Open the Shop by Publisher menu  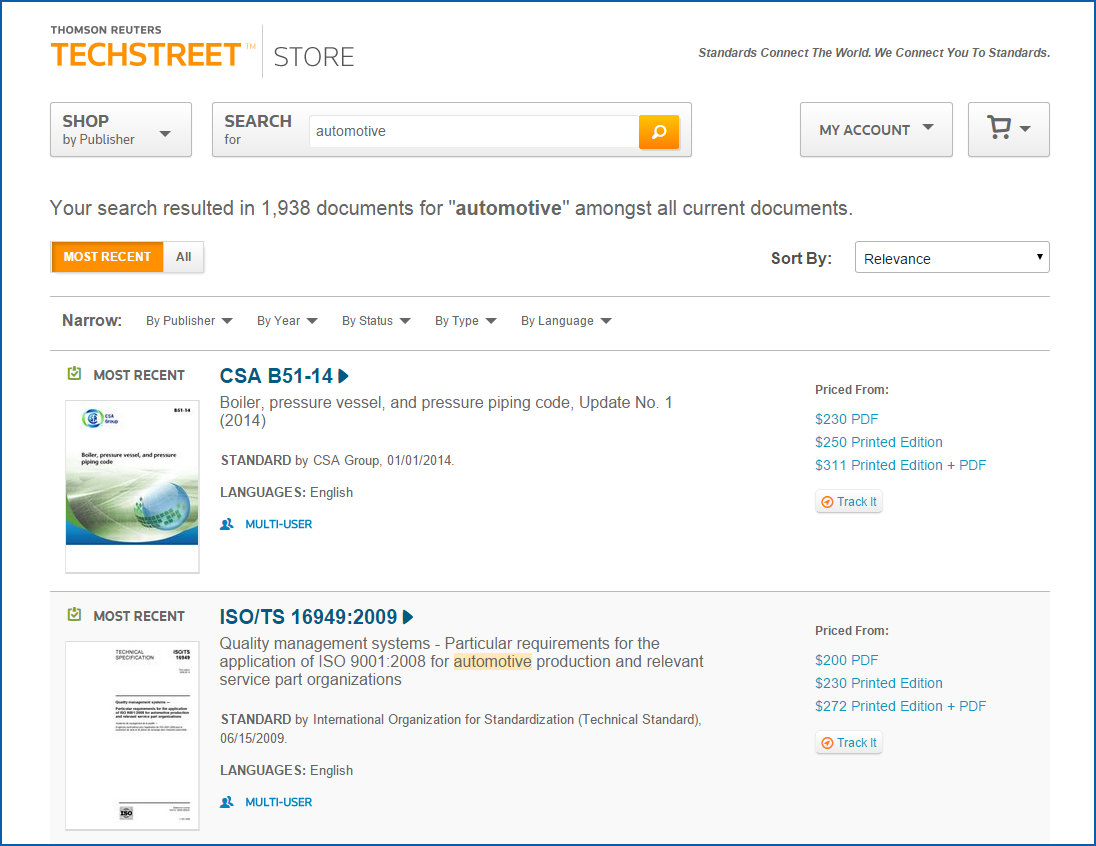pos(120,130)
